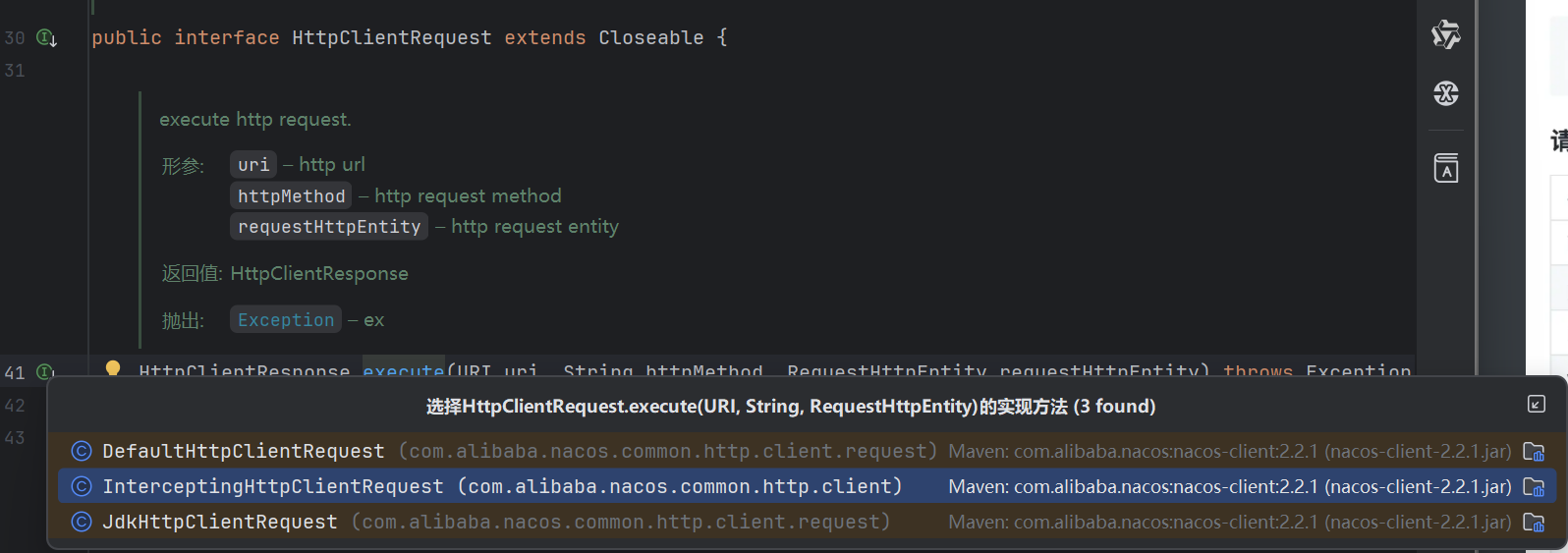The height and width of the screenshot is (553, 1568).
Task: Click the HttpClientRequest interface name on line 30
Action: point(391,38)
